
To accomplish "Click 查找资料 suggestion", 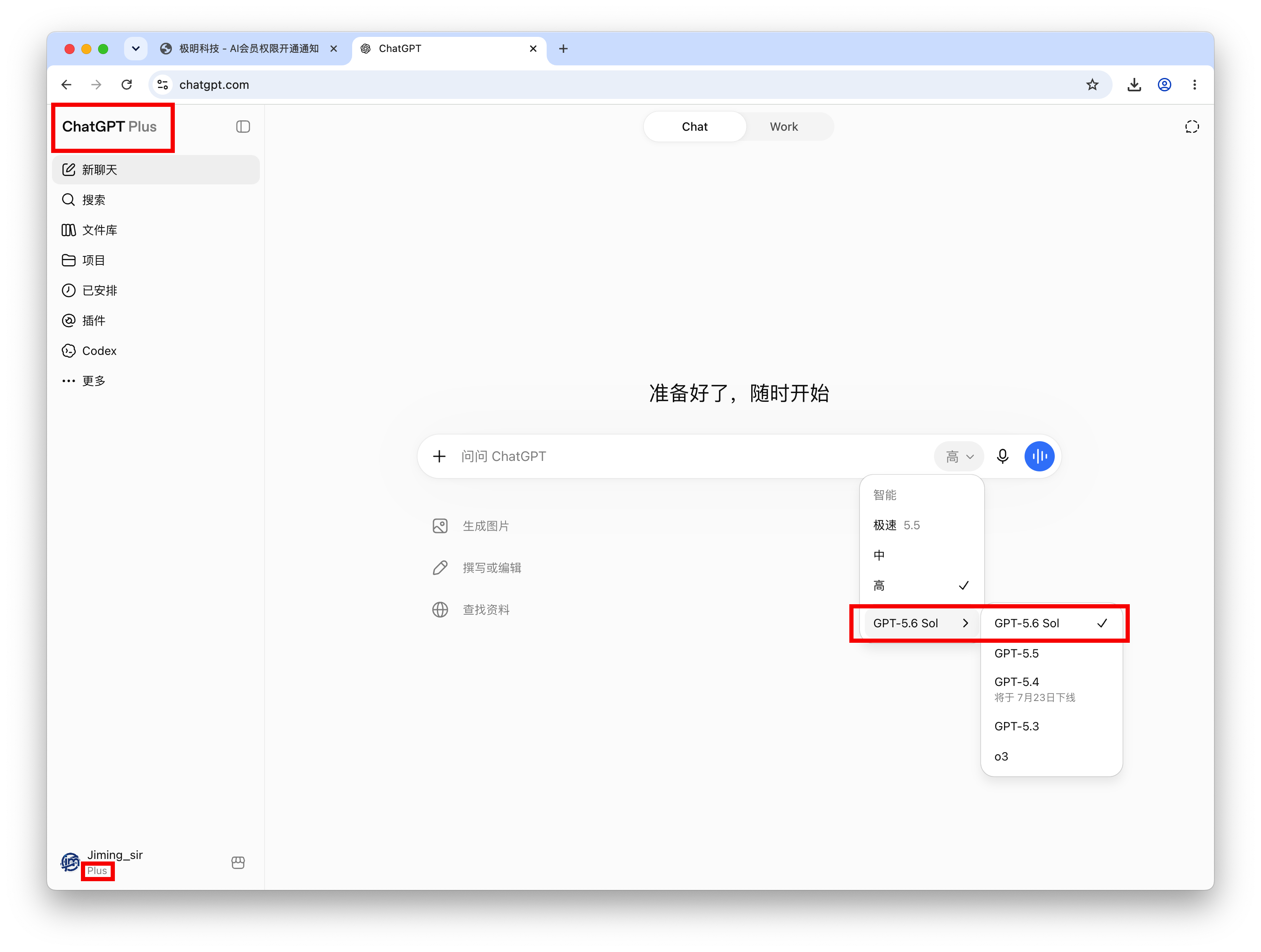I will click(x=471, y=610).
